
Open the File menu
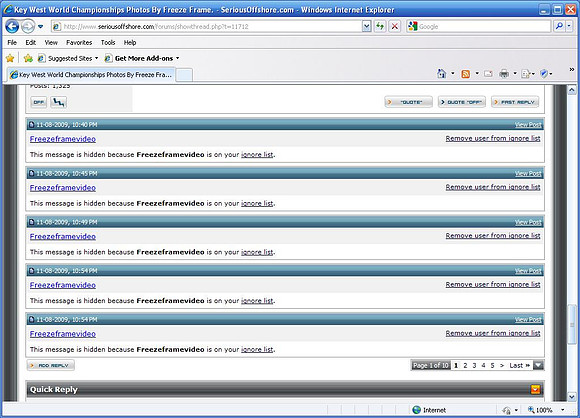(x=12, y=43)
